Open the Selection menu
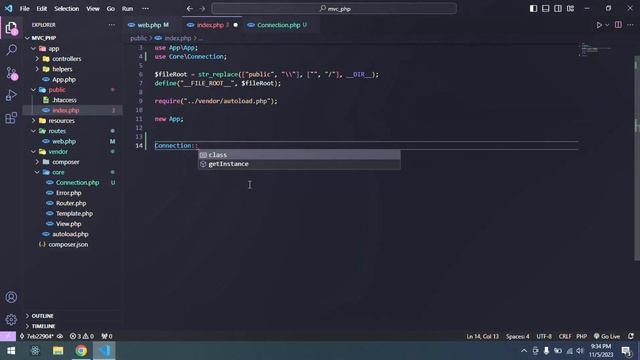The image size is (640, 360). (x=67, y=9)
